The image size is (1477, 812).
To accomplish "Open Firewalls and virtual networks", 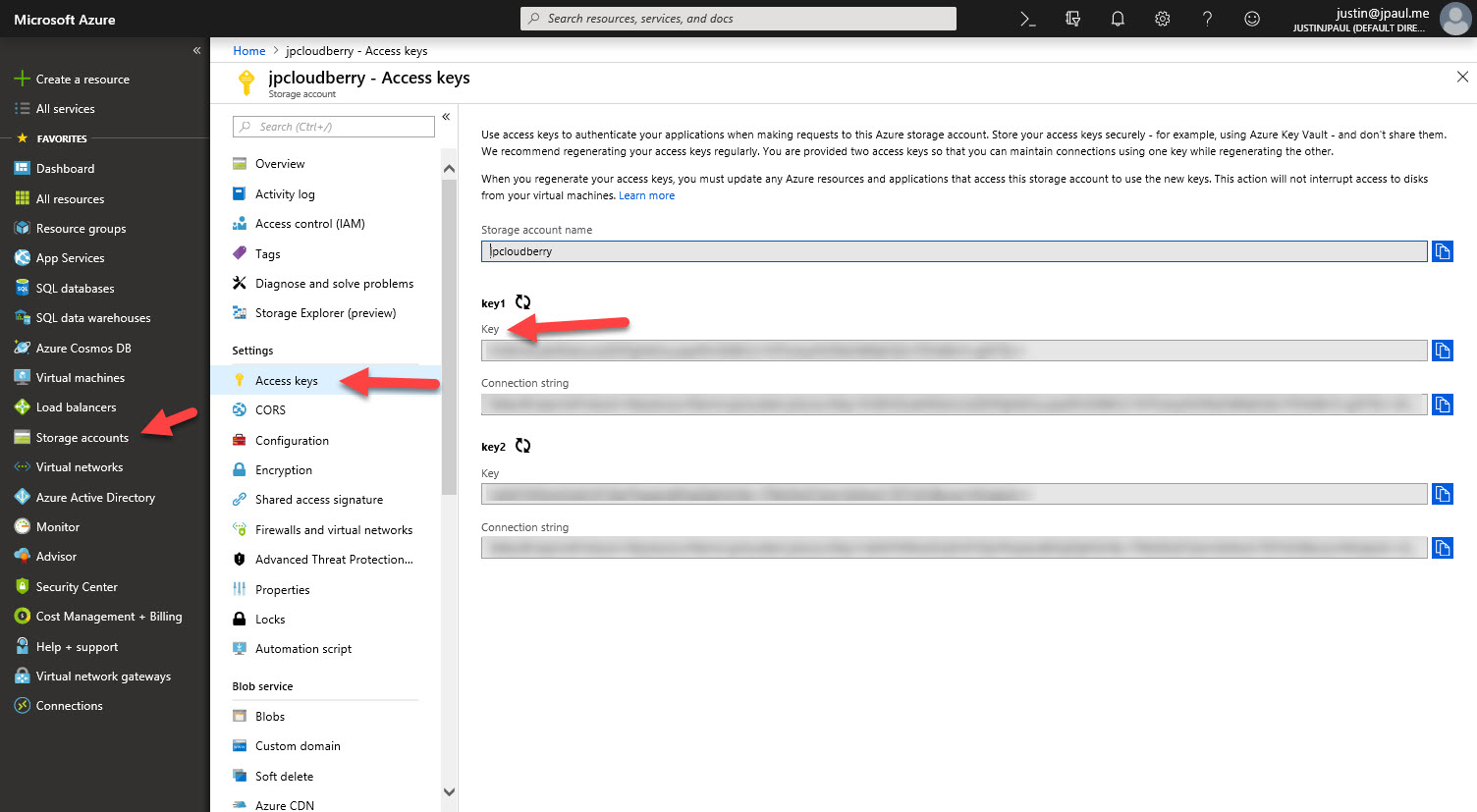I will [x=333, y=530].
